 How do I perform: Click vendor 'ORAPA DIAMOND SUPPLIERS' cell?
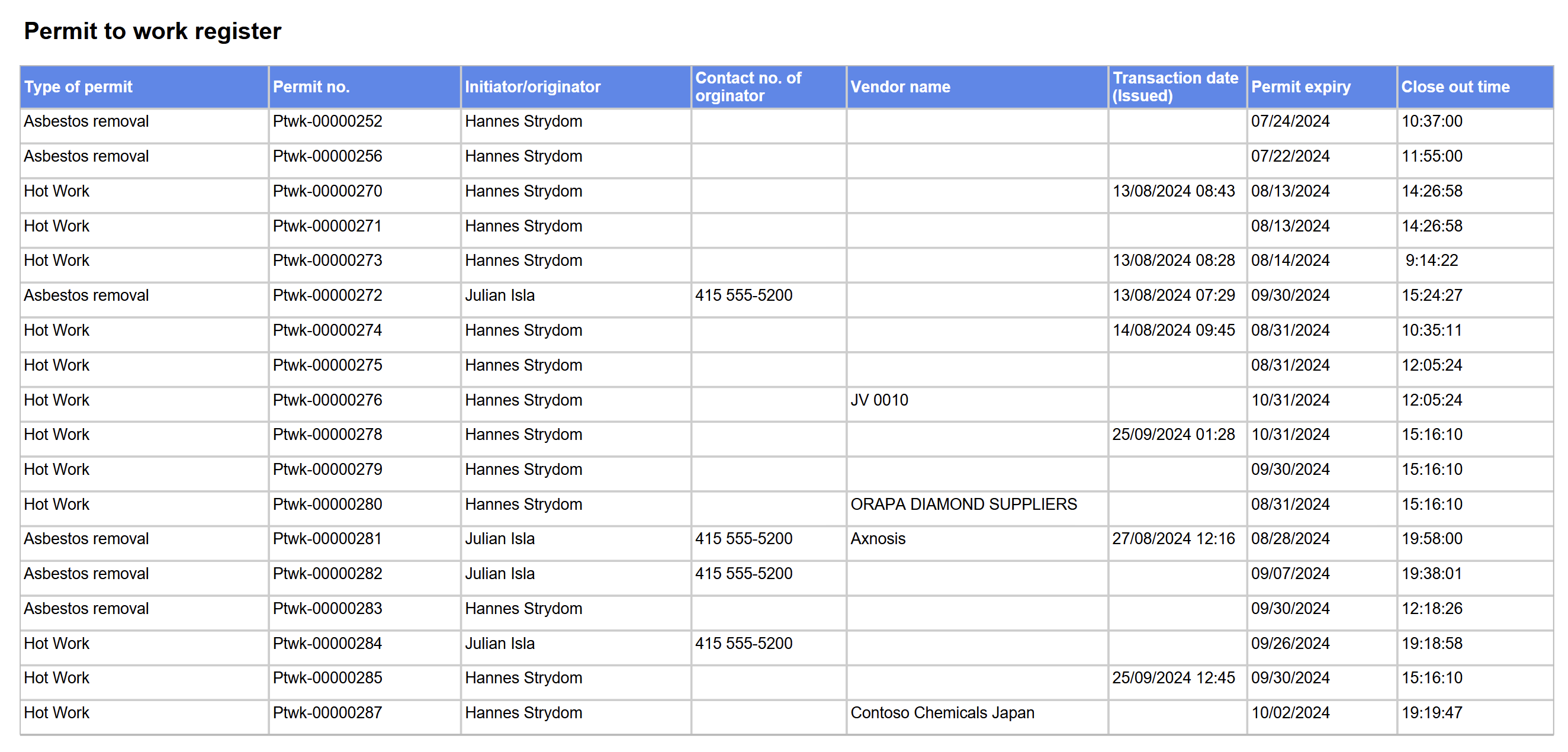coord(963,504)
